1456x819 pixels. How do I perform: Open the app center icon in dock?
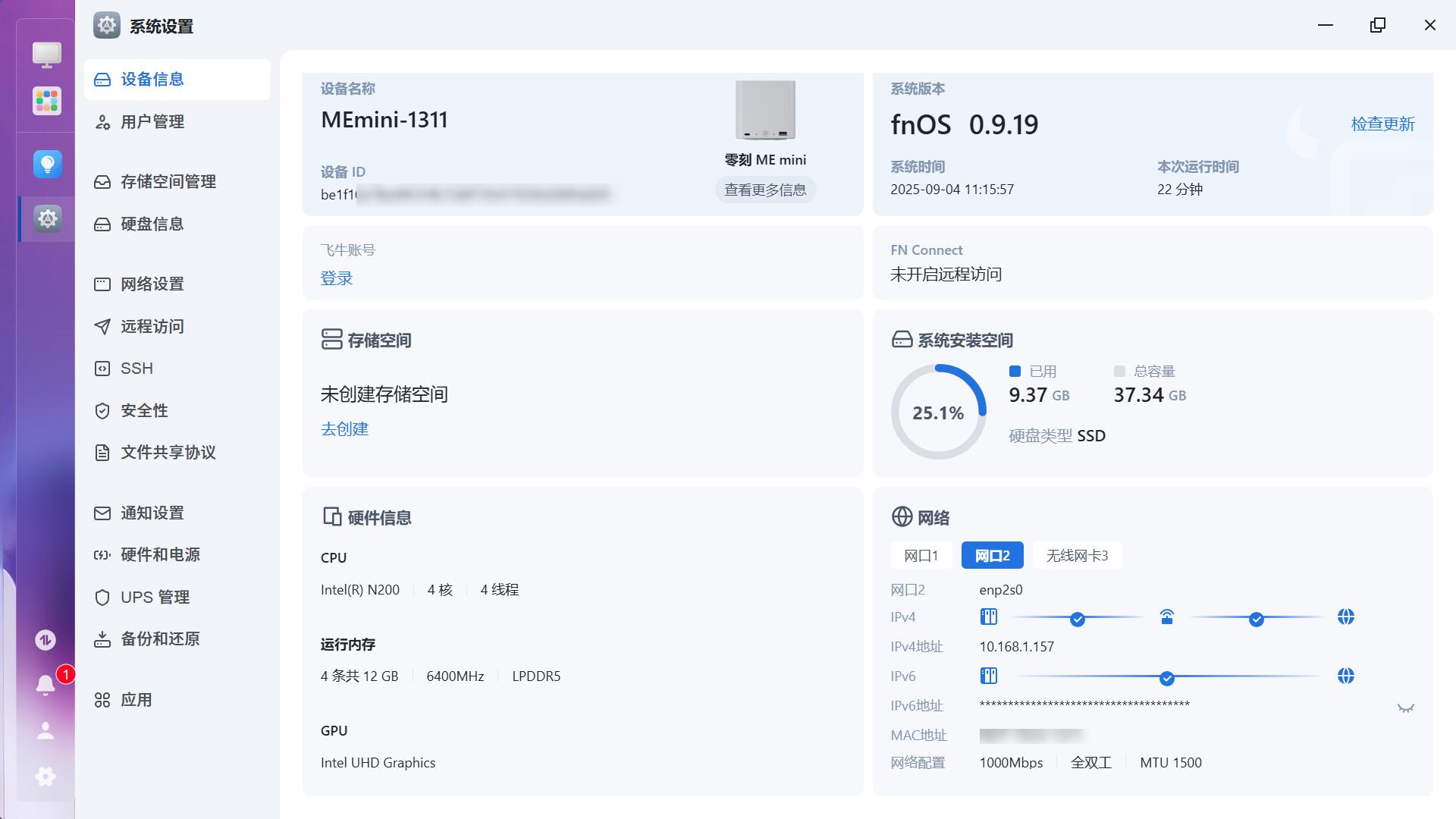(x=47, y=101)
